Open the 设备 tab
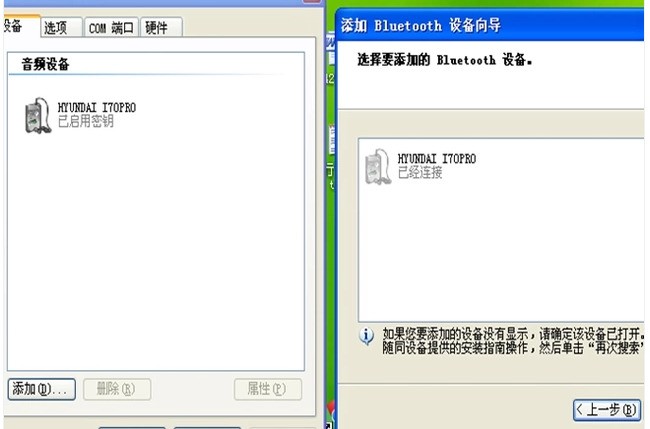 click(20, 26)
